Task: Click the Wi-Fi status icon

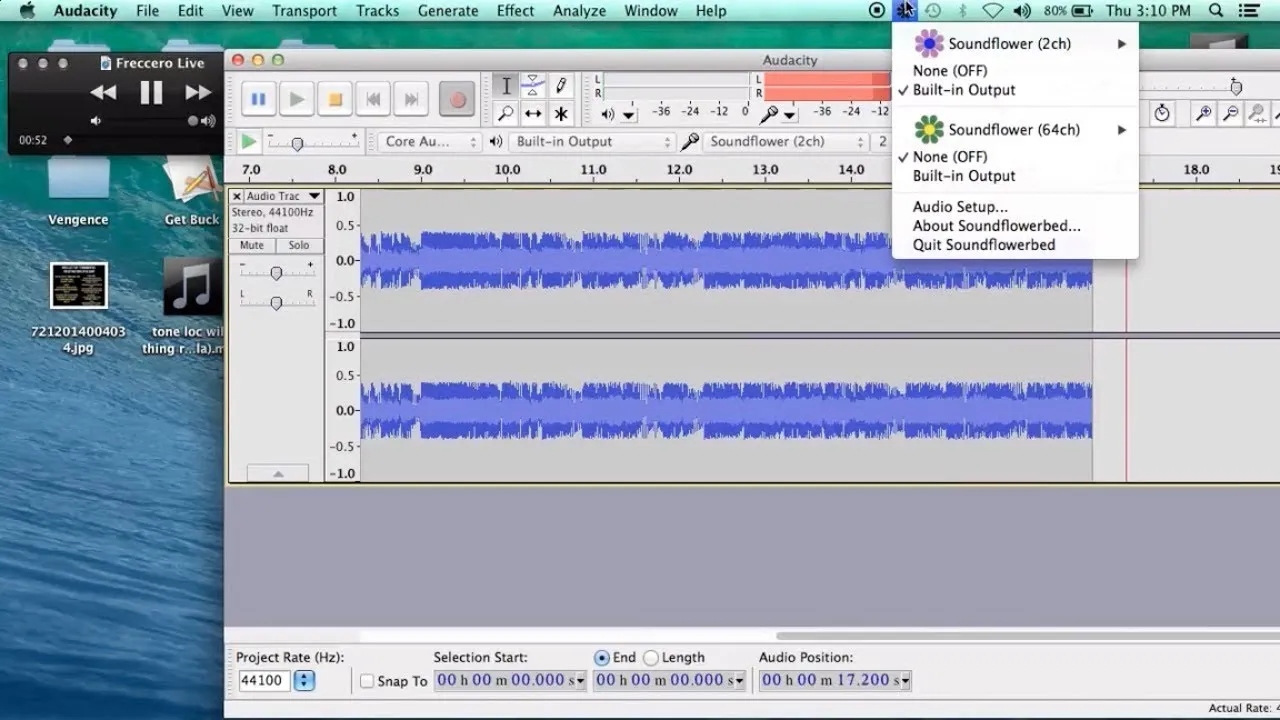Action: (x=992, y=11)
